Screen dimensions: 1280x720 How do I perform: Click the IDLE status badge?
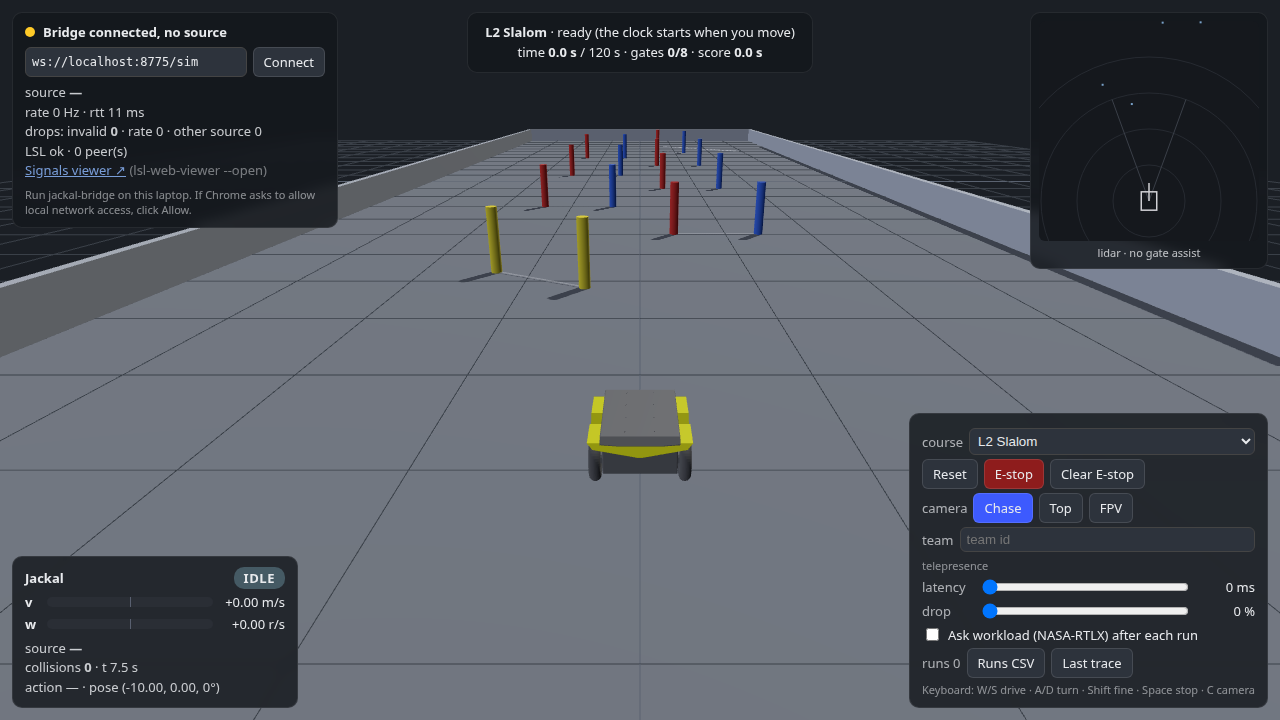tap(259, 578)
